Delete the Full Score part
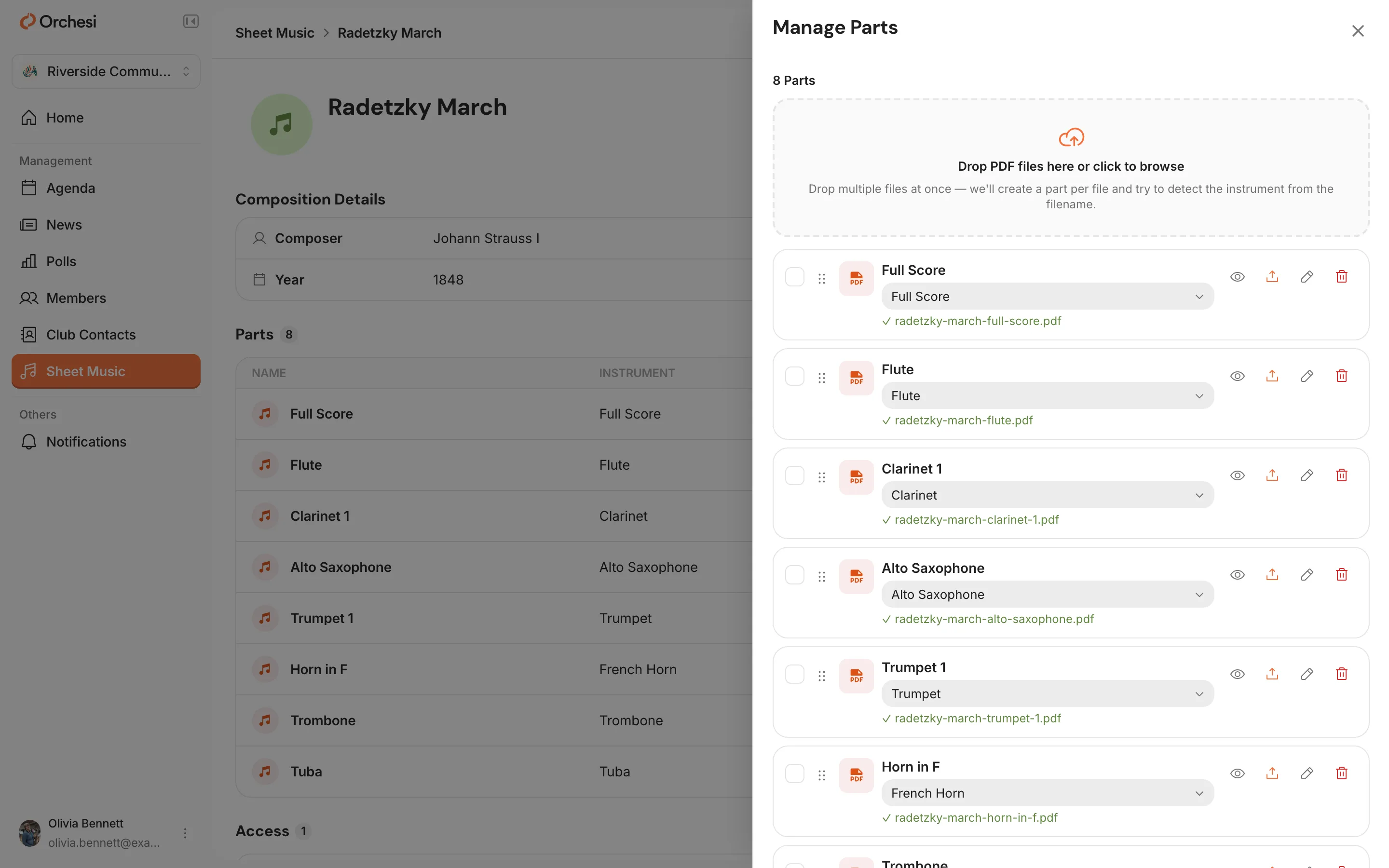Screen dimensions: 1389x868 [x=1341, y=277]
